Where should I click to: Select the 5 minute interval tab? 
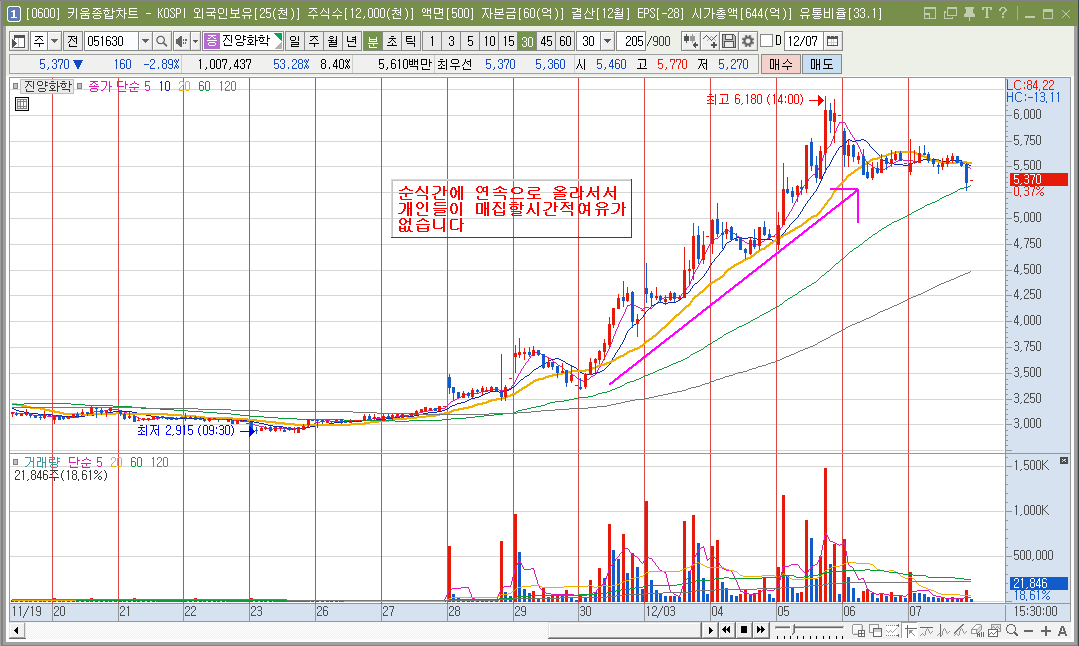470,41
